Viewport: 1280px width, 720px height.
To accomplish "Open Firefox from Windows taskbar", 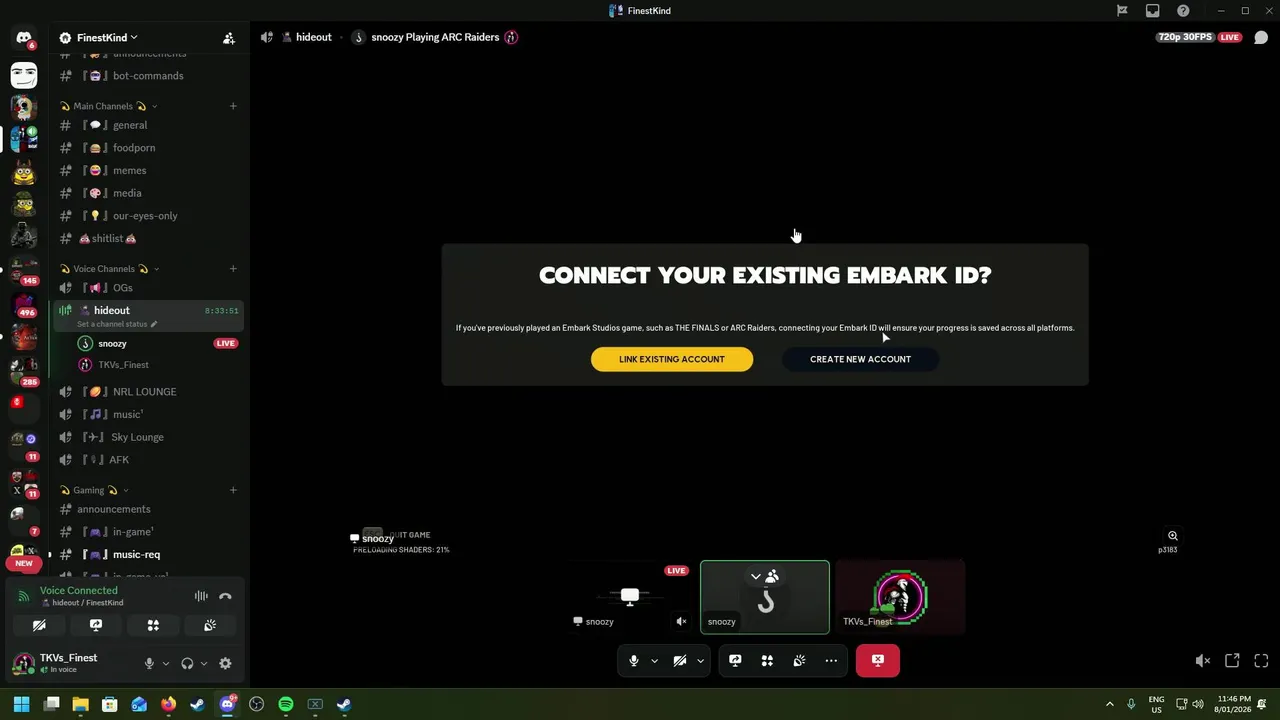I will point(168,704).
